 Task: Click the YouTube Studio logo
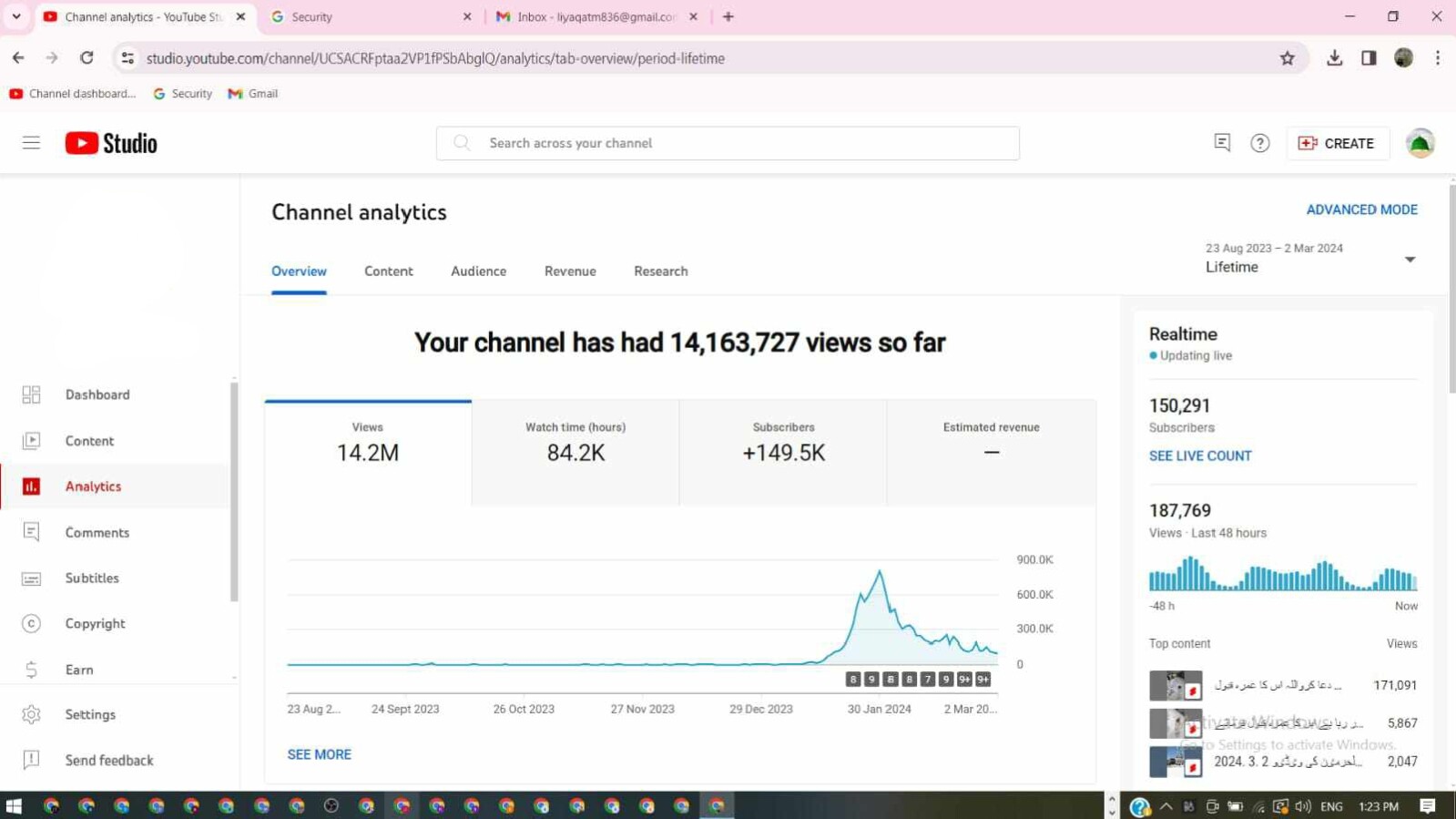click(x=111, y=143)
